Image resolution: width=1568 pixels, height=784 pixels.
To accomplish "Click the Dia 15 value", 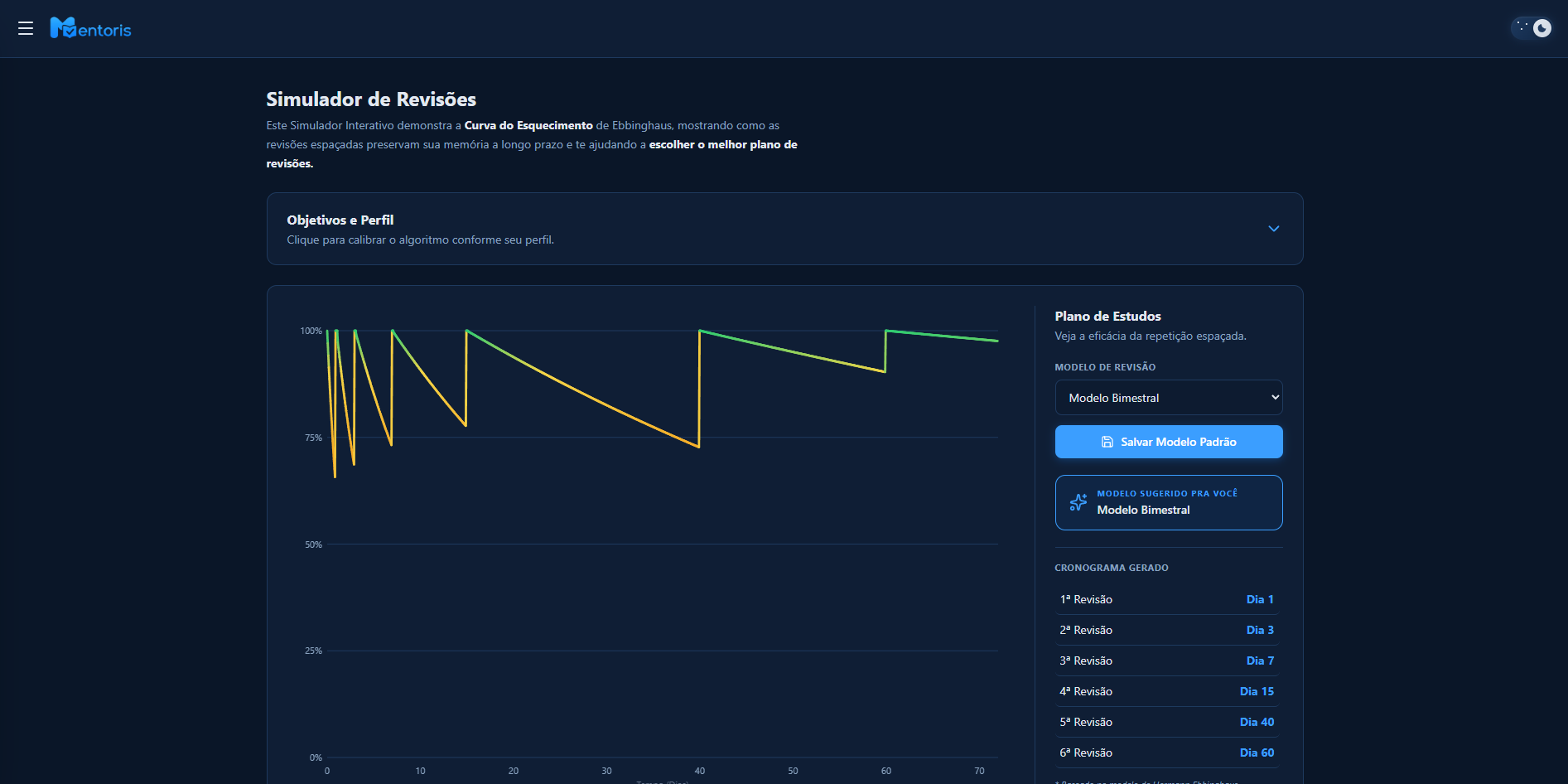I will 1256,691.
